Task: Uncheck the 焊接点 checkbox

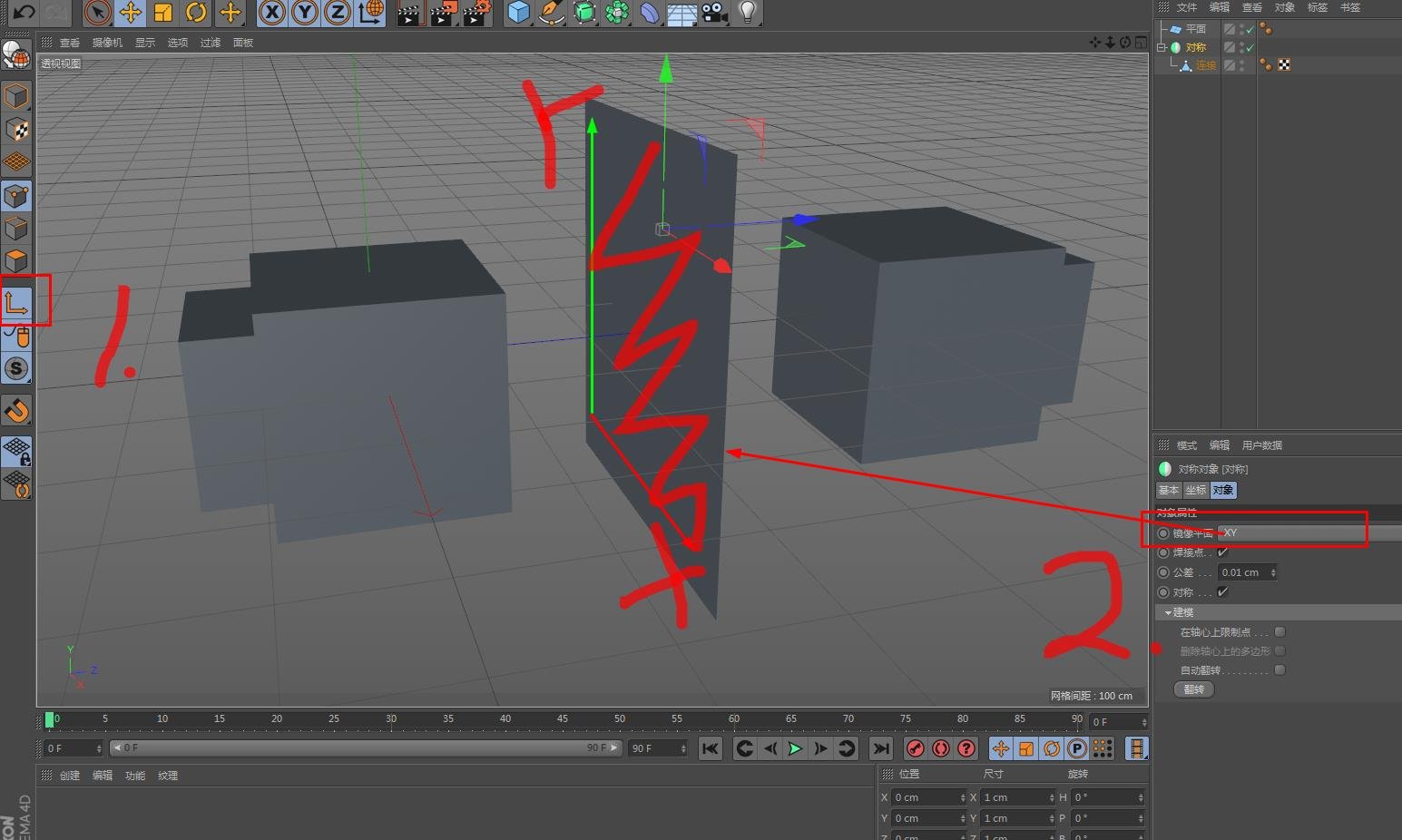Action: click(x=1222, y=552)
